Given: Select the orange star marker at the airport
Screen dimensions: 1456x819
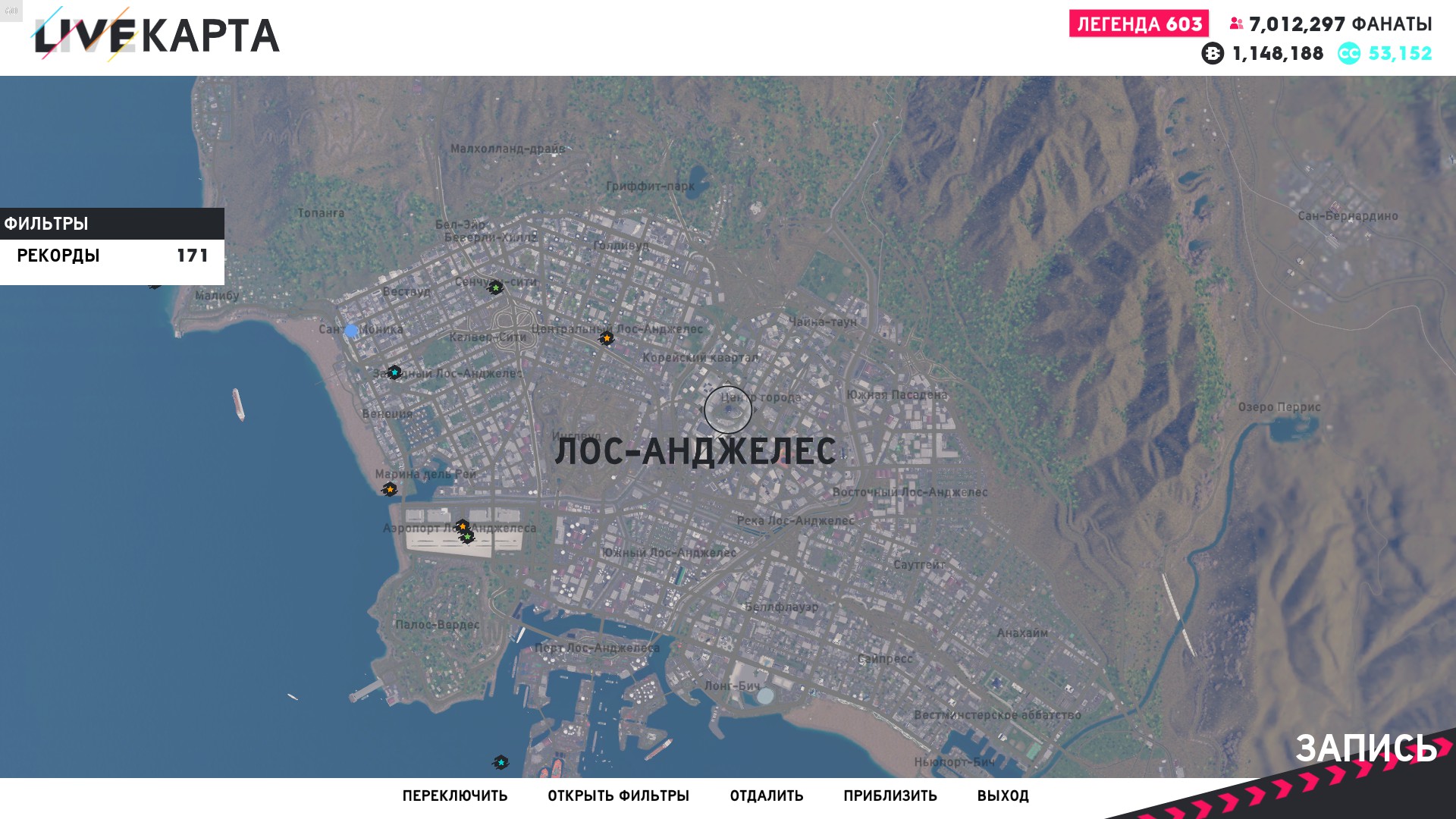Looking at the screenshot, I should tap(462, 526).
